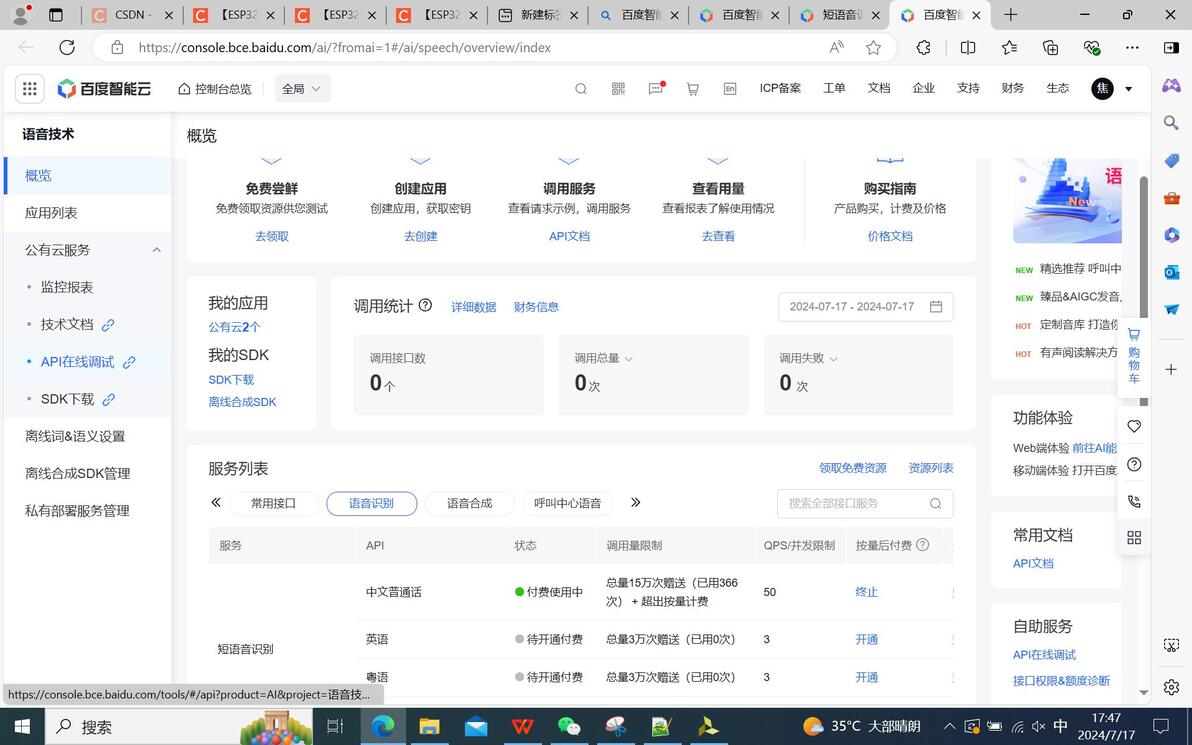Click the search icon in service search box
This screenshot has width=1192, height=745.
(936, 503)
